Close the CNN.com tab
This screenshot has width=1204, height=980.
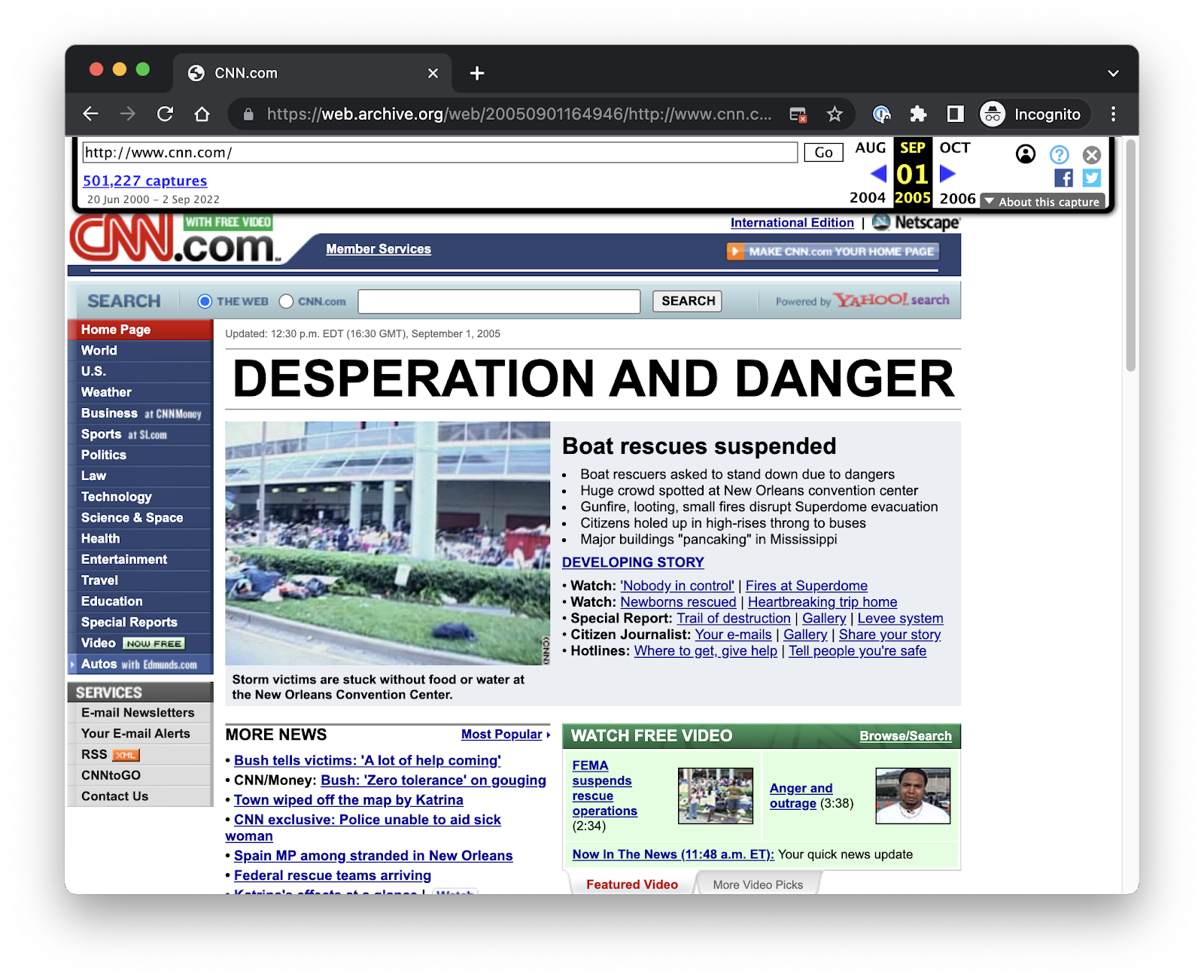coord(433,73)
